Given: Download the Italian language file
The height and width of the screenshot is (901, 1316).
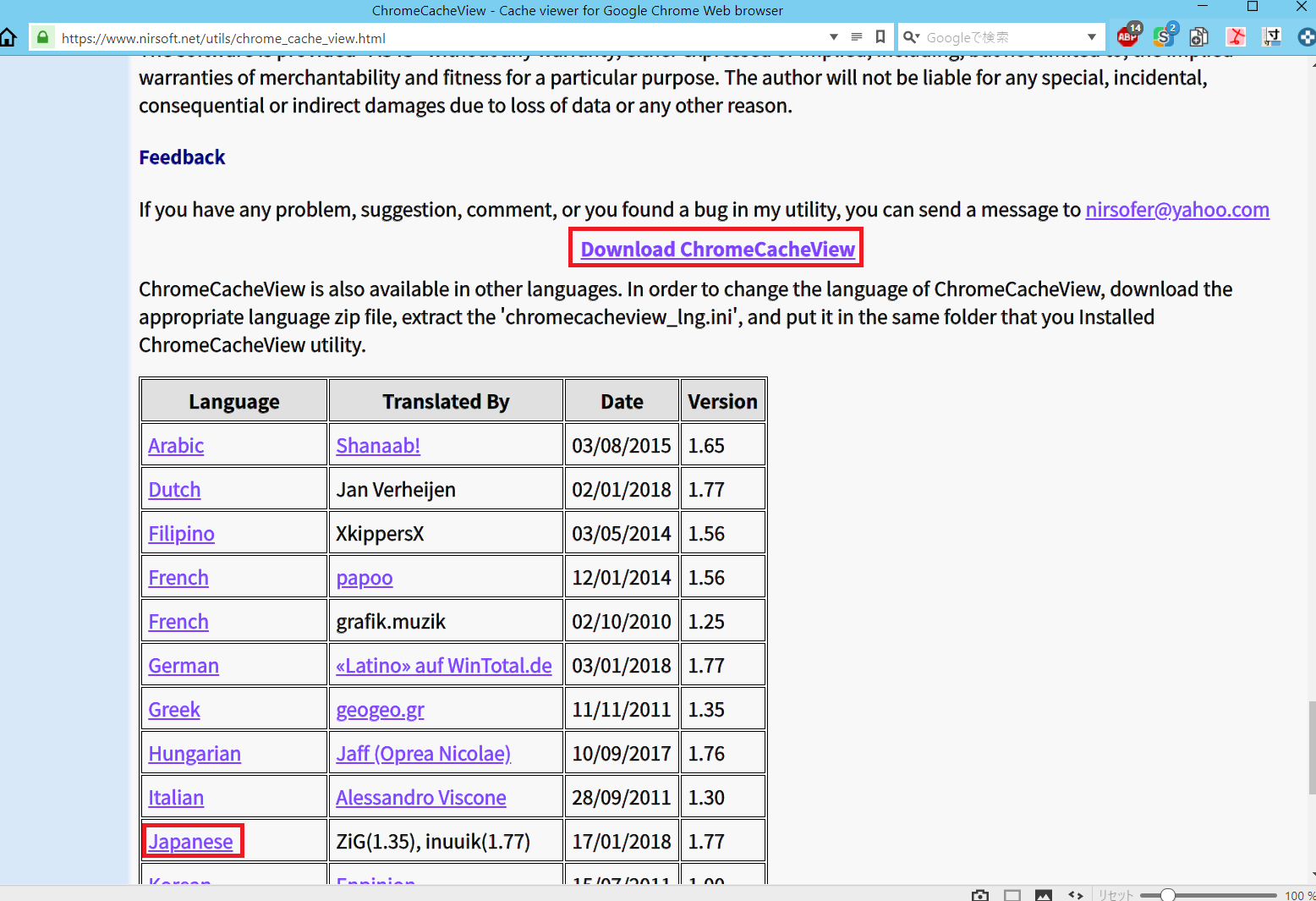Looking at the screenshot, I should point(176,798).
